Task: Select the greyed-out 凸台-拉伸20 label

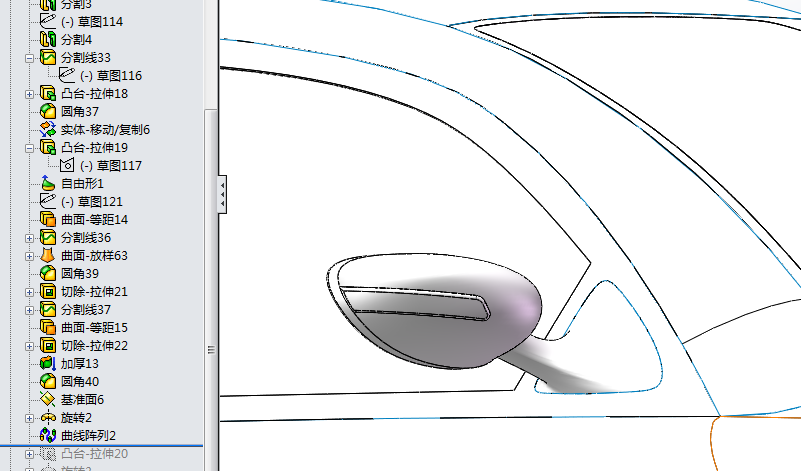Action: coord(95,453)
